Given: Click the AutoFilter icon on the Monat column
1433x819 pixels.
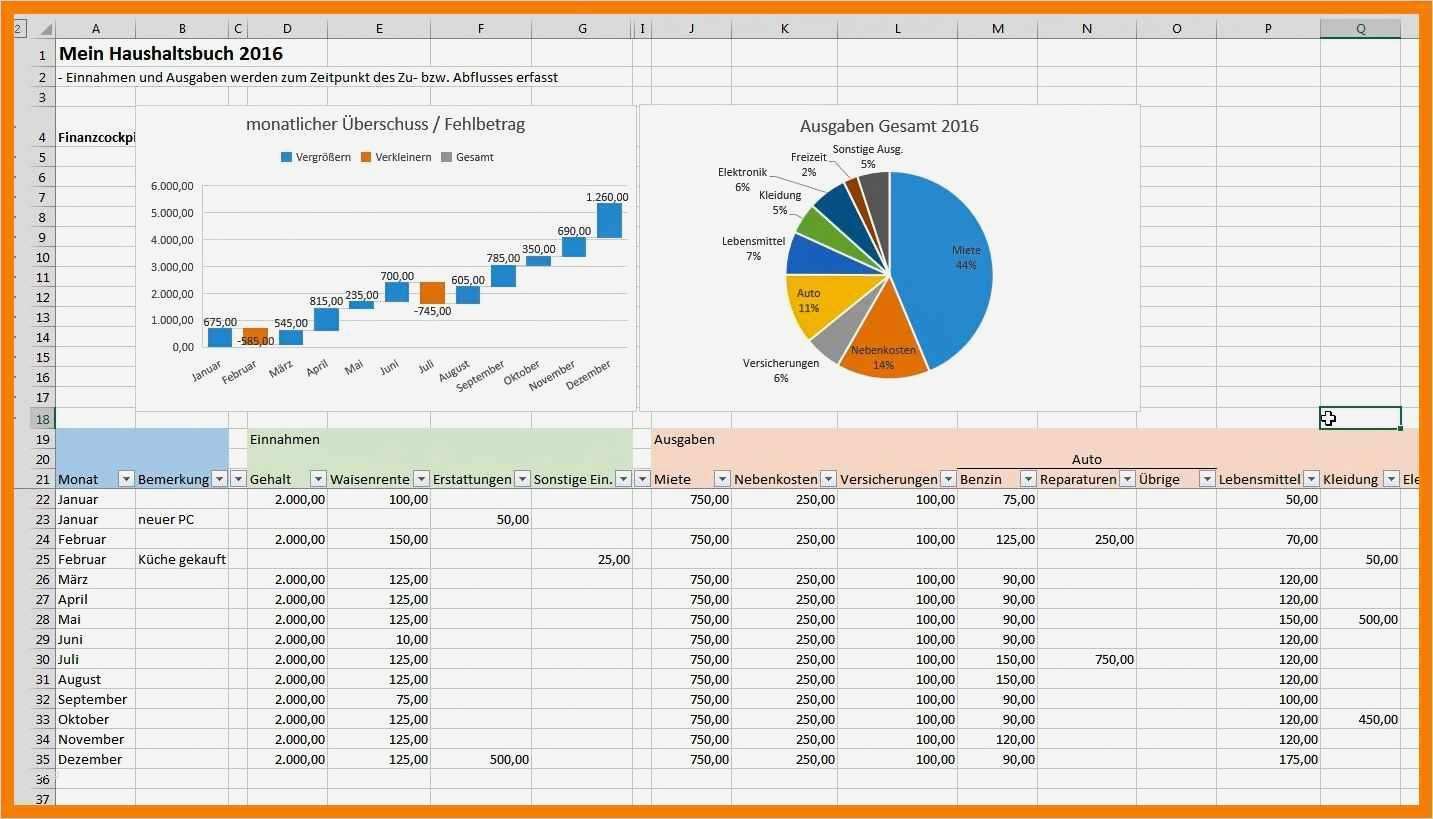Looking at the screenshot, I should tap(126, 479).
